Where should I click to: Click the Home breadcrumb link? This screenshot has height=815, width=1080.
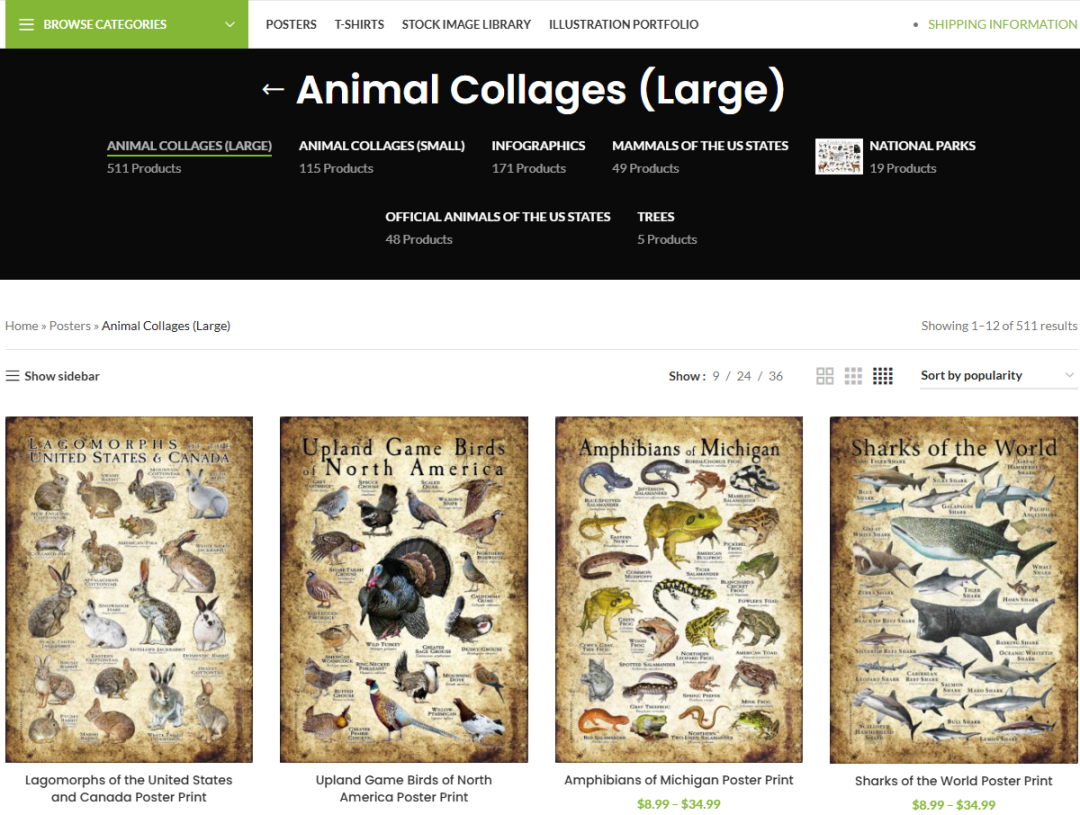coord(21,326)
